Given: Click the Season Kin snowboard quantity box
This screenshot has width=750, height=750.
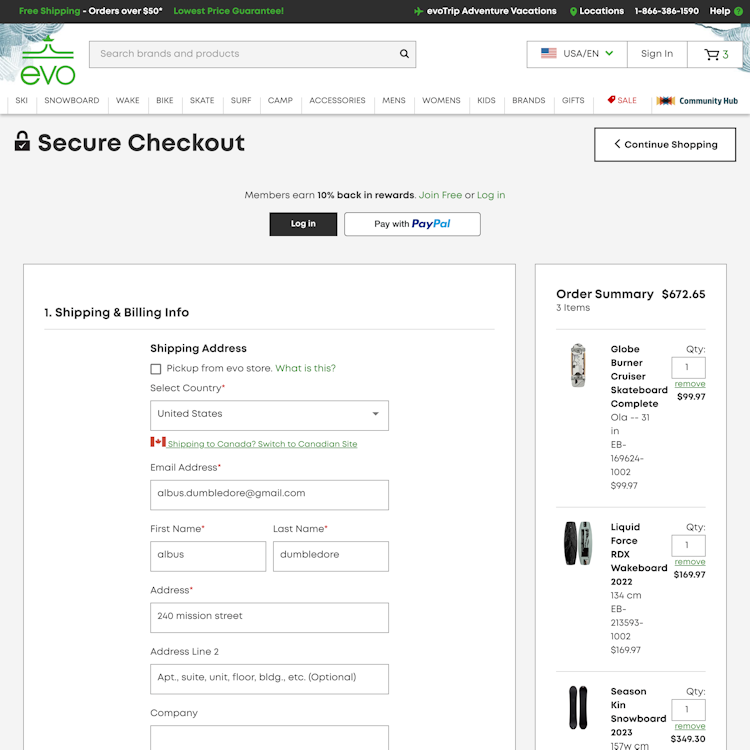Looking at the screenshot, I should pos(688,710).
